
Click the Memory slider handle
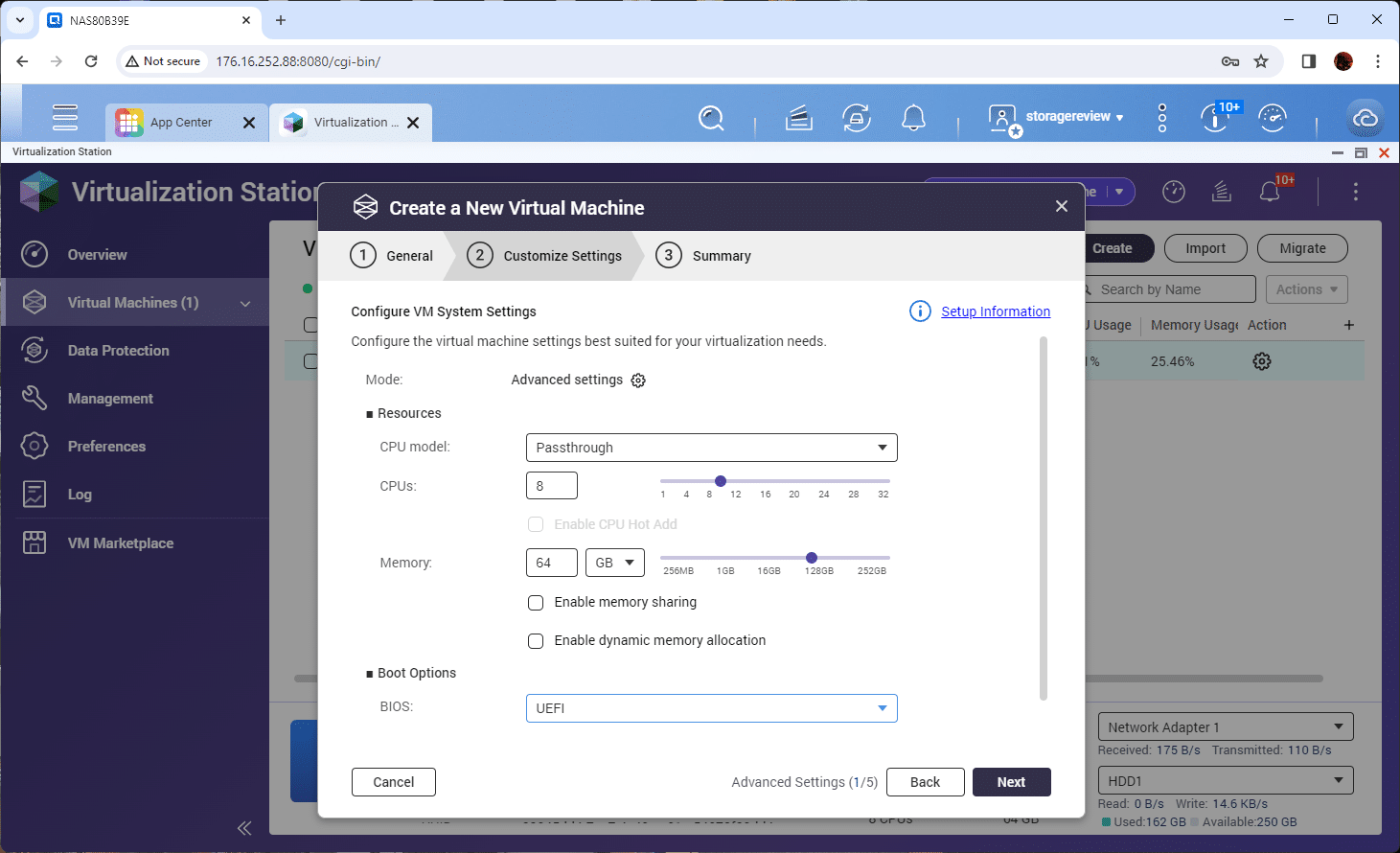coord(812,558)
